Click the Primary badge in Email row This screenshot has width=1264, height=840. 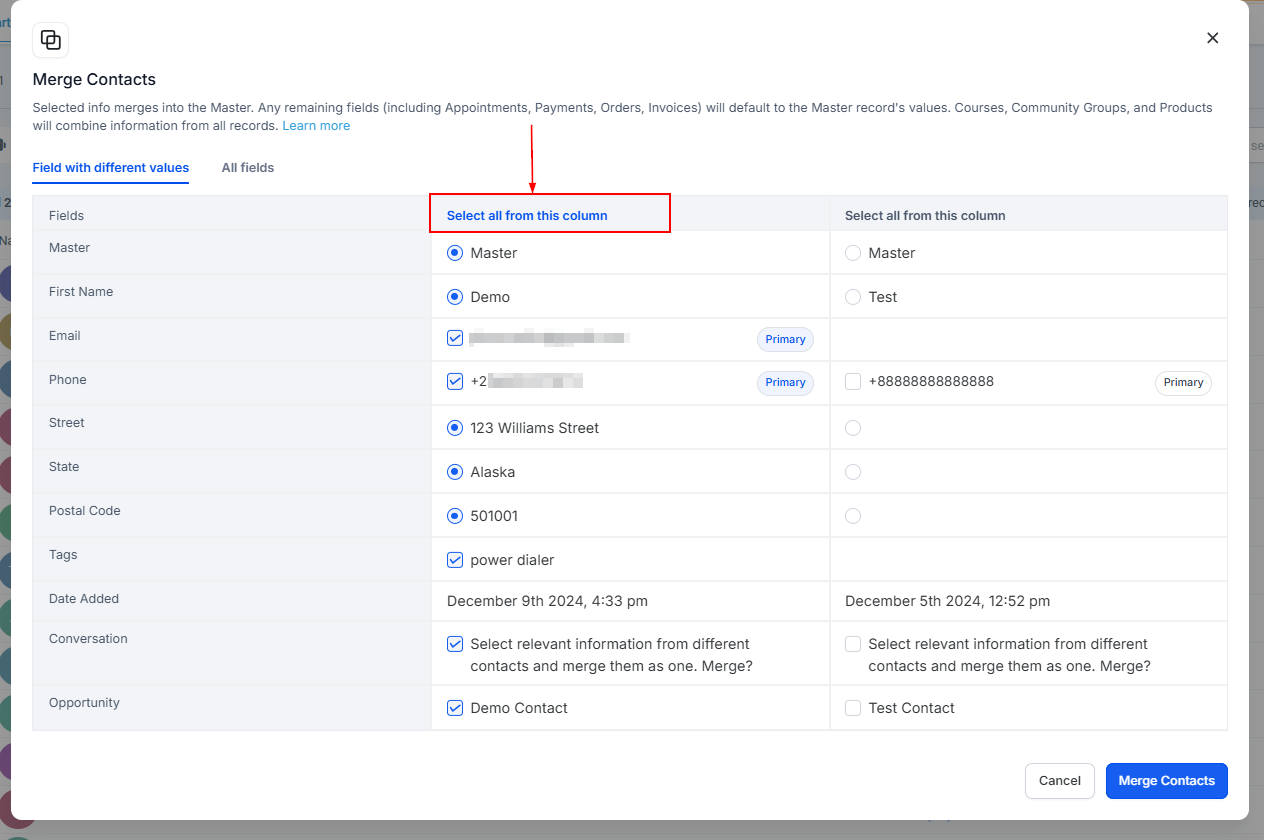pyautogui.click(x=785, y=340)
